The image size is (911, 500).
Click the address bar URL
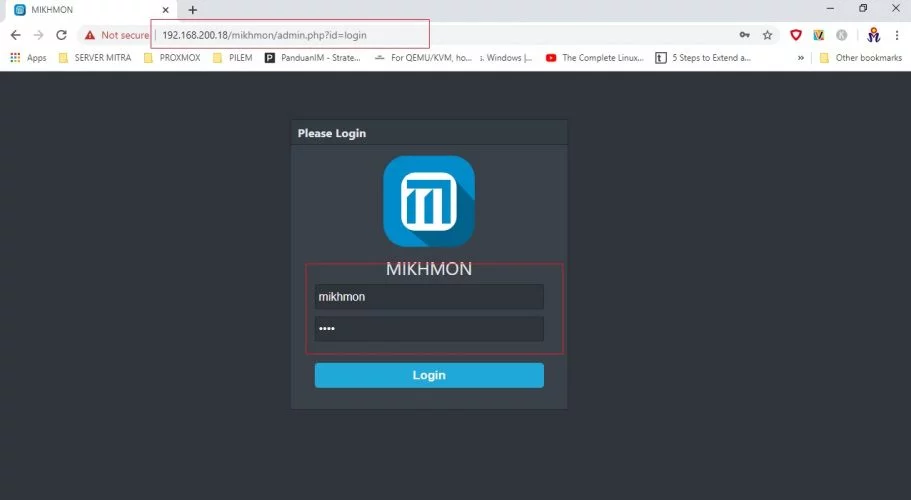click(x=264, y=35)
